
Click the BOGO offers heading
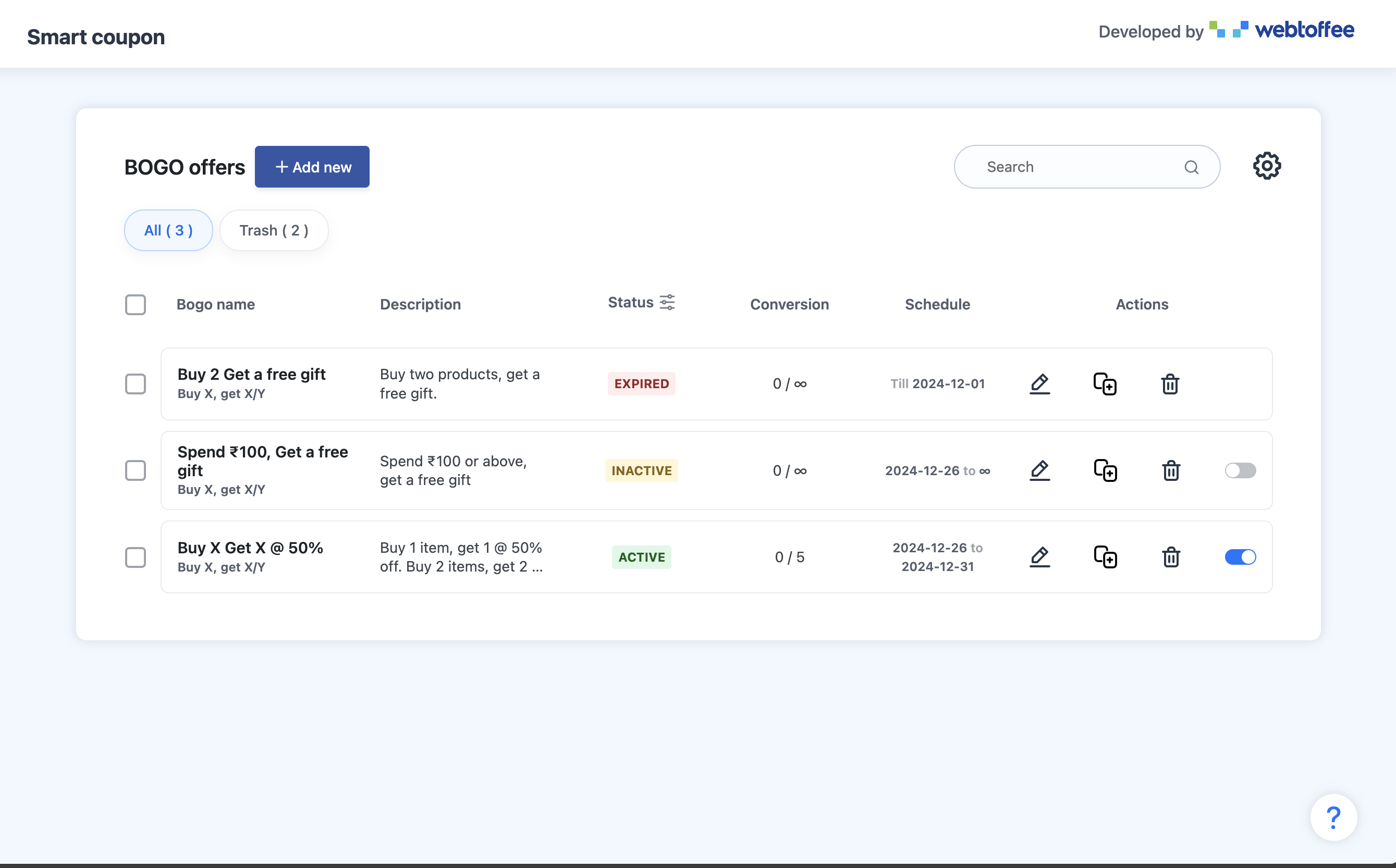185,167
